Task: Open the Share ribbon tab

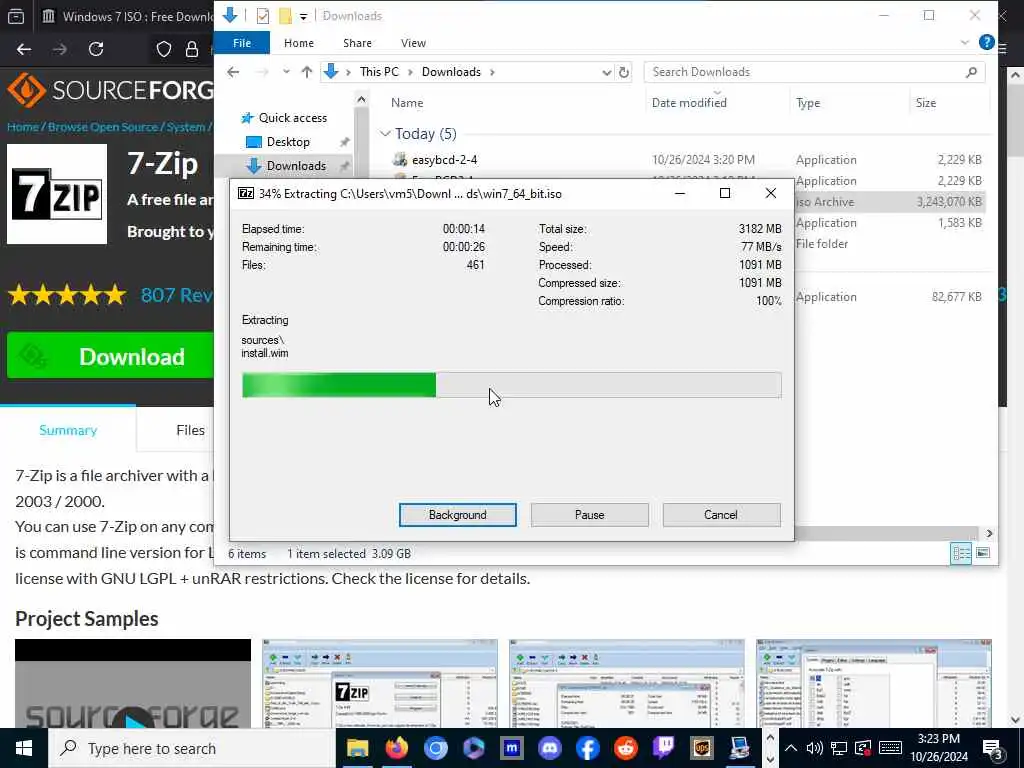Action: [x=357, y=43]
